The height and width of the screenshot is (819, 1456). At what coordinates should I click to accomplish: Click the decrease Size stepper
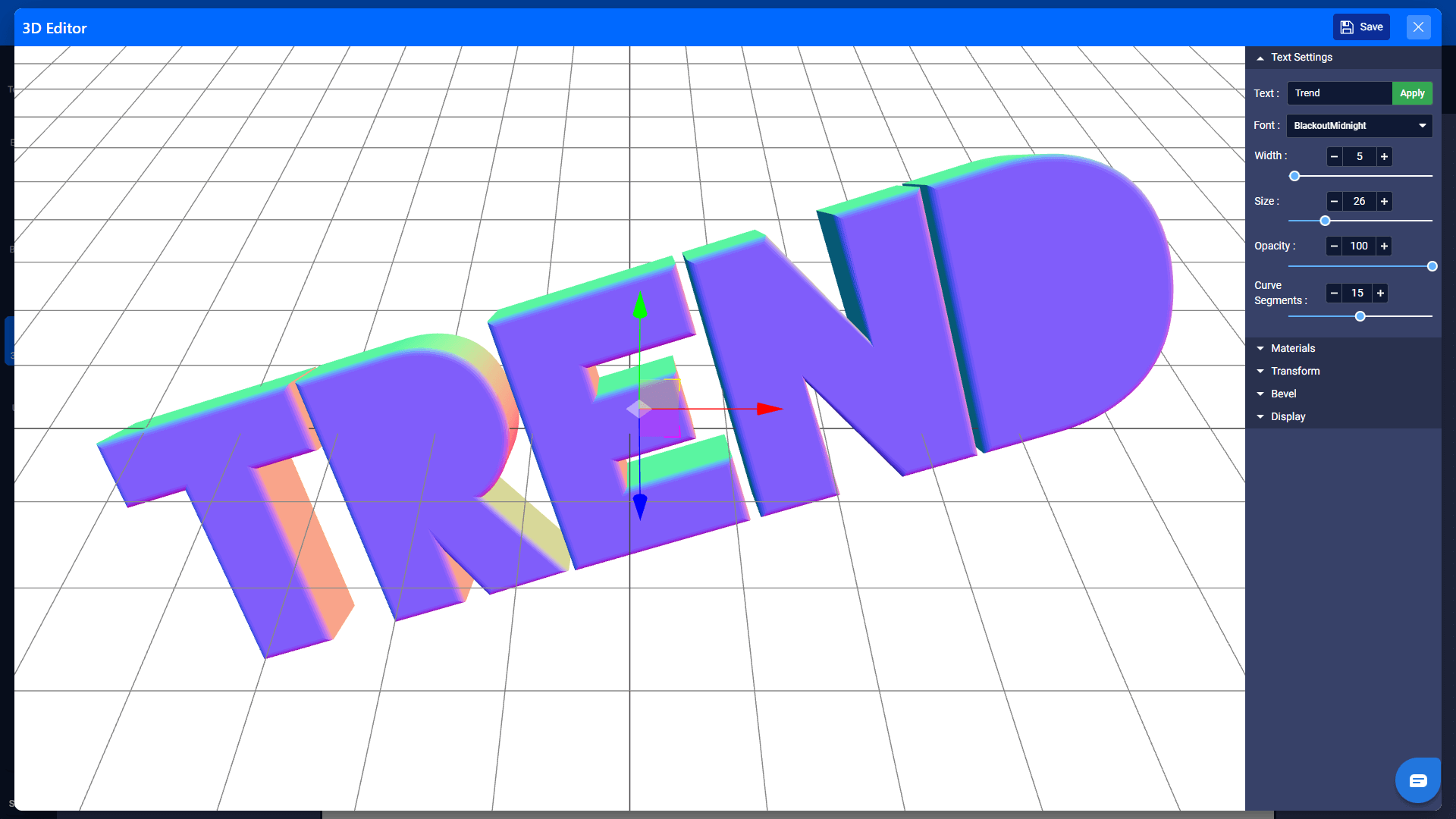point(1335,201)
